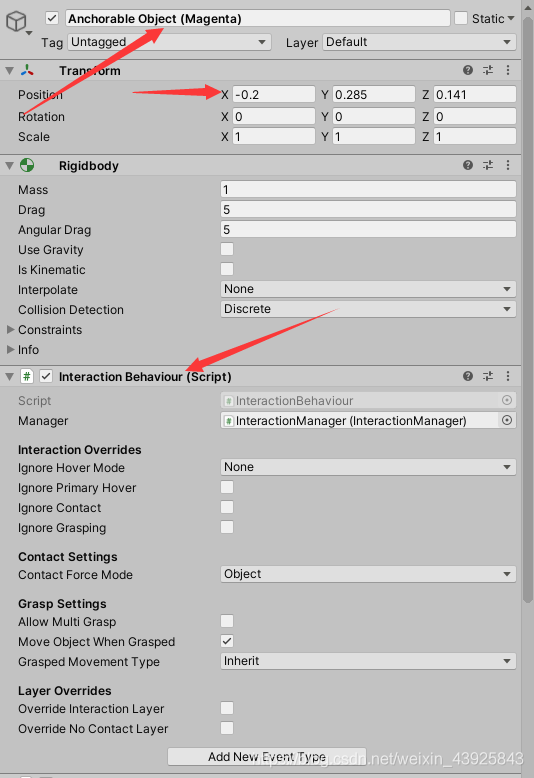The height and width of the screenshot is (778, 534).
Task: Click the Mass value field
Action: point(368,190)
